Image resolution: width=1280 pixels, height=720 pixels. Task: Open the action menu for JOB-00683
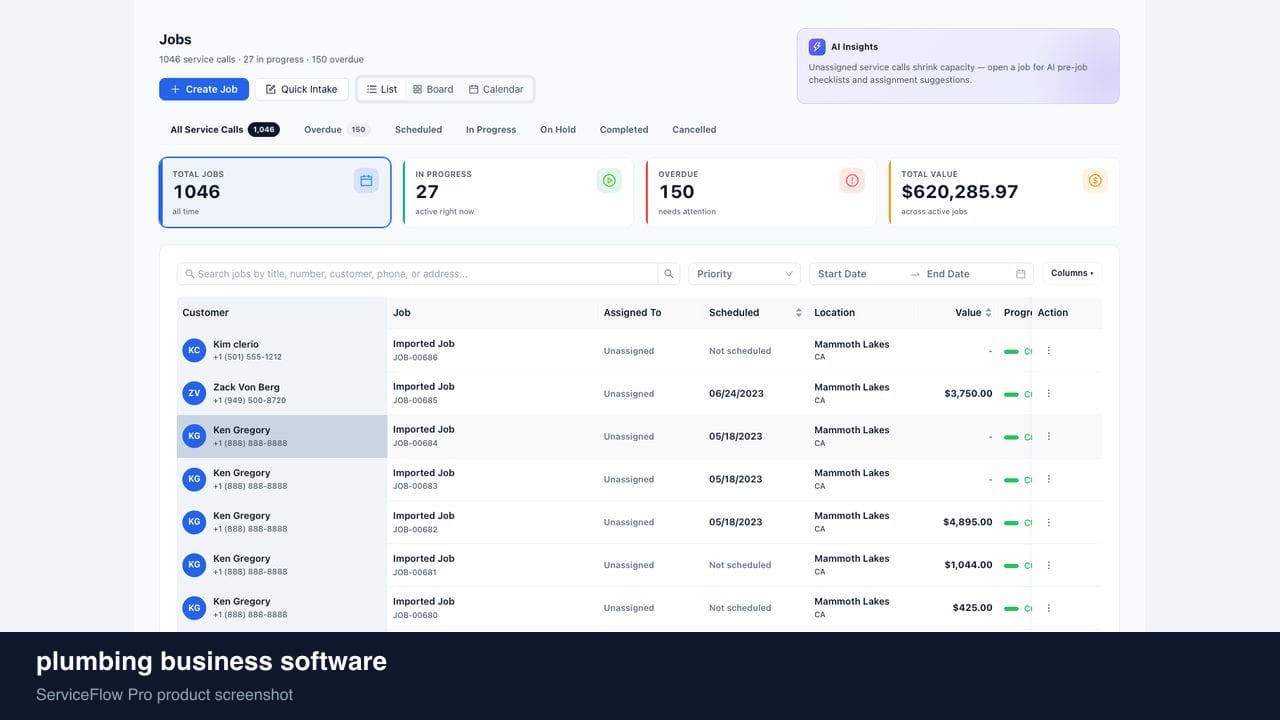click(1048, 480)
